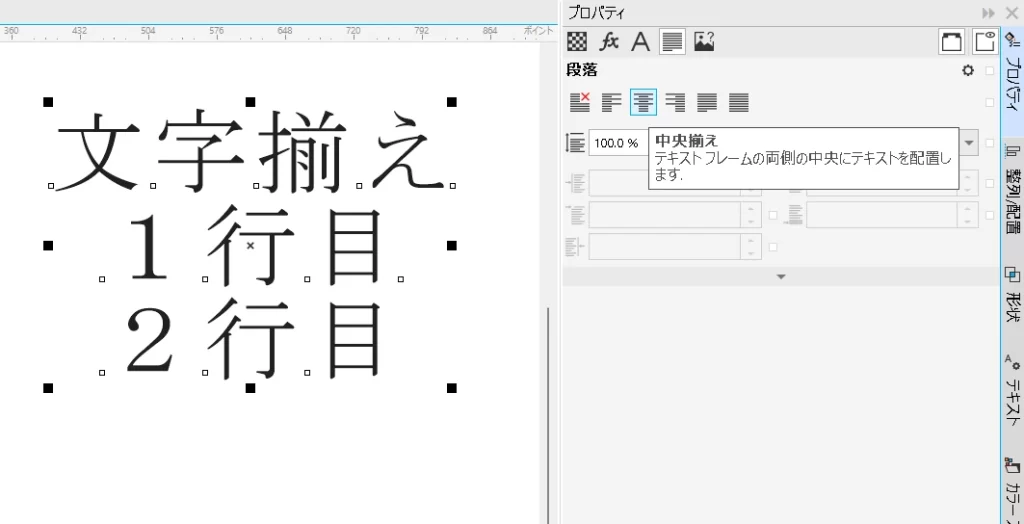This screenshot has width=1024, height=524.
Task: Click bottom-center black selection handle
Action: (249, 388)
